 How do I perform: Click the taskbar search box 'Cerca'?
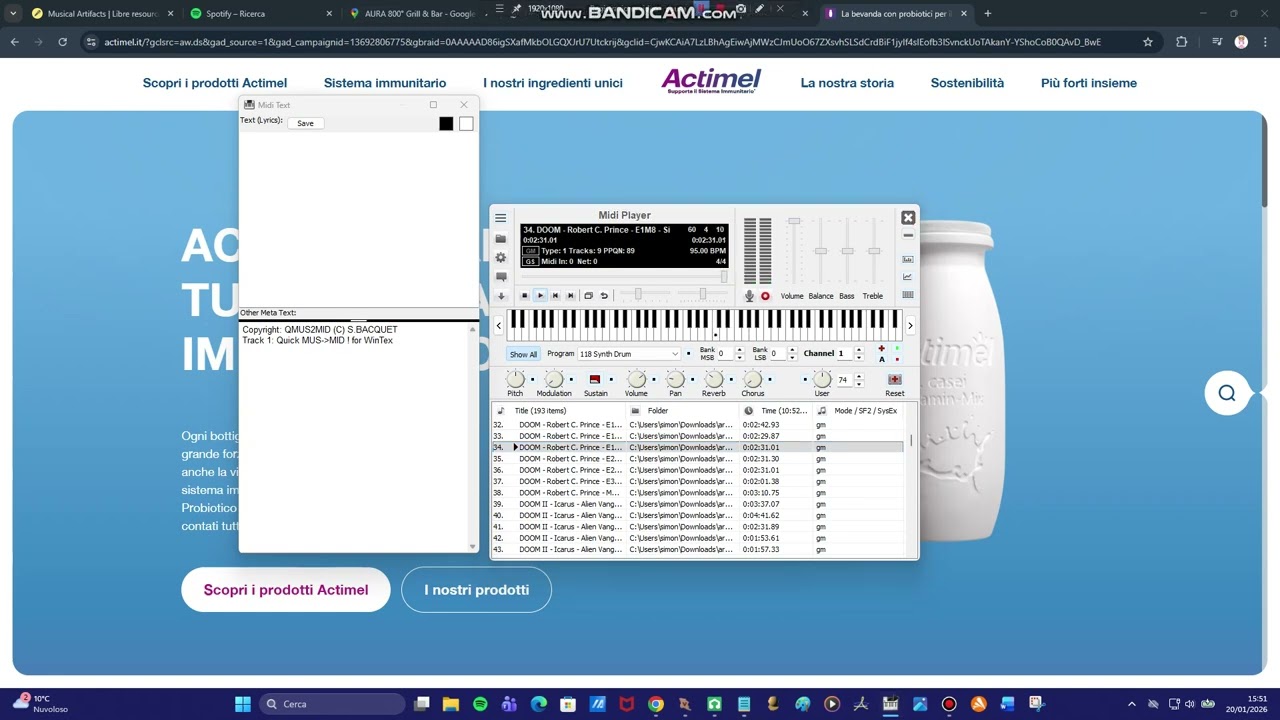332,704
